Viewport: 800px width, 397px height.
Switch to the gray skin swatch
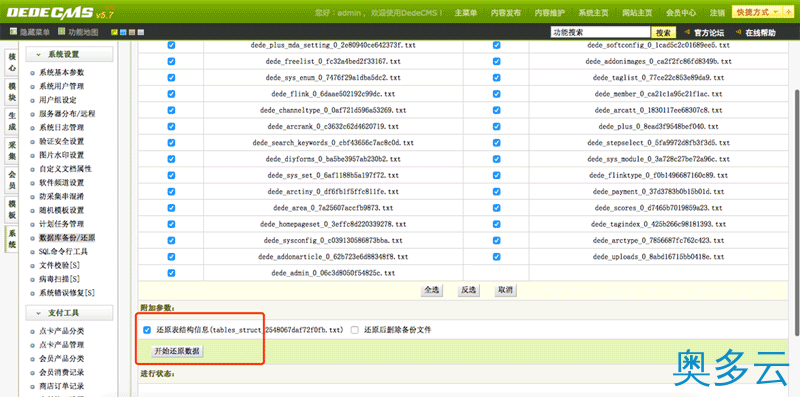[x=140, y=32]
